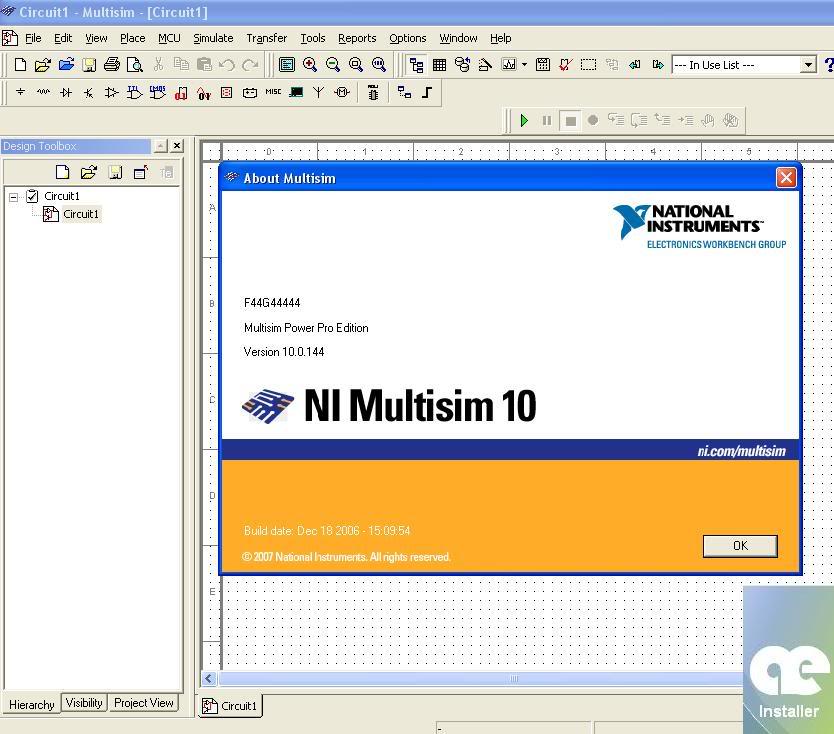Open the Spreadsheet View icon
The image size is (834, 734).
point(439,65)
